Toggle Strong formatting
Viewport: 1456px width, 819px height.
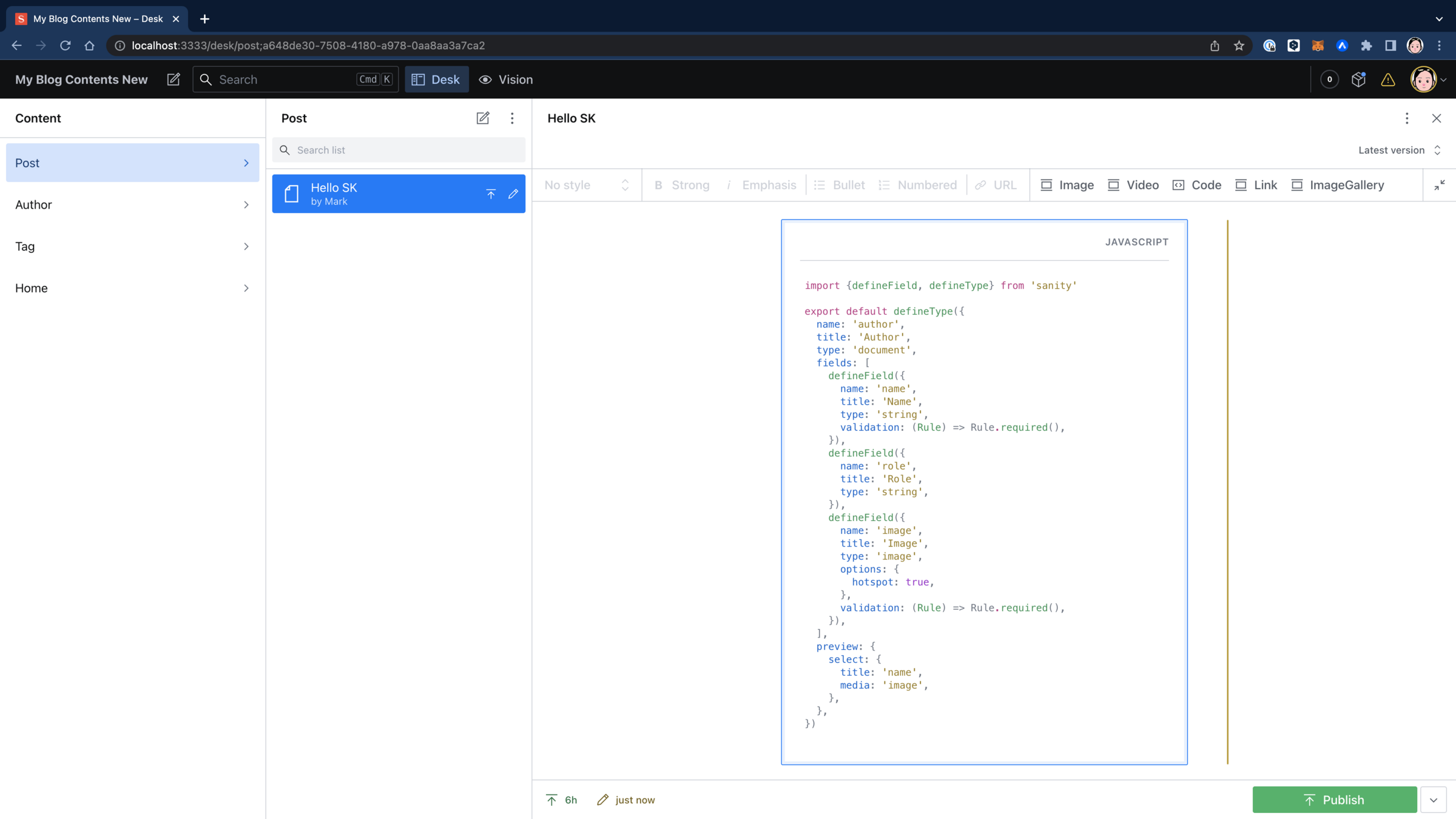pyautogui.click(x=682, y=185)
